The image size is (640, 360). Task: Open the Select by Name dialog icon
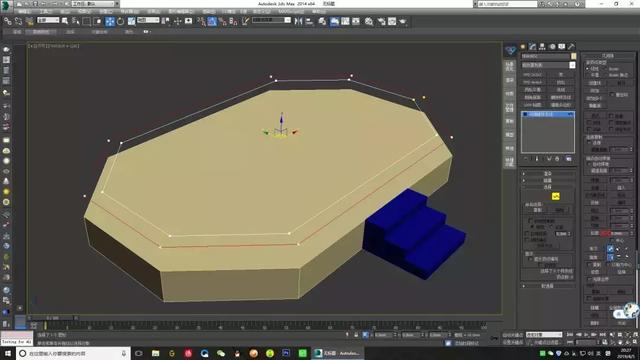tap(76, 21)
